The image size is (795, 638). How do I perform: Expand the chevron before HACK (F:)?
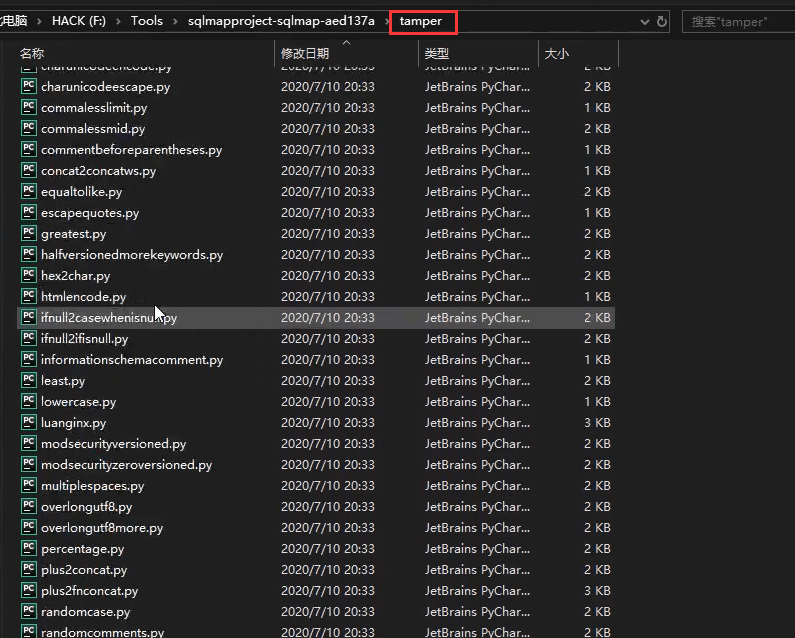pyautogui.click(x=40, y=21)
